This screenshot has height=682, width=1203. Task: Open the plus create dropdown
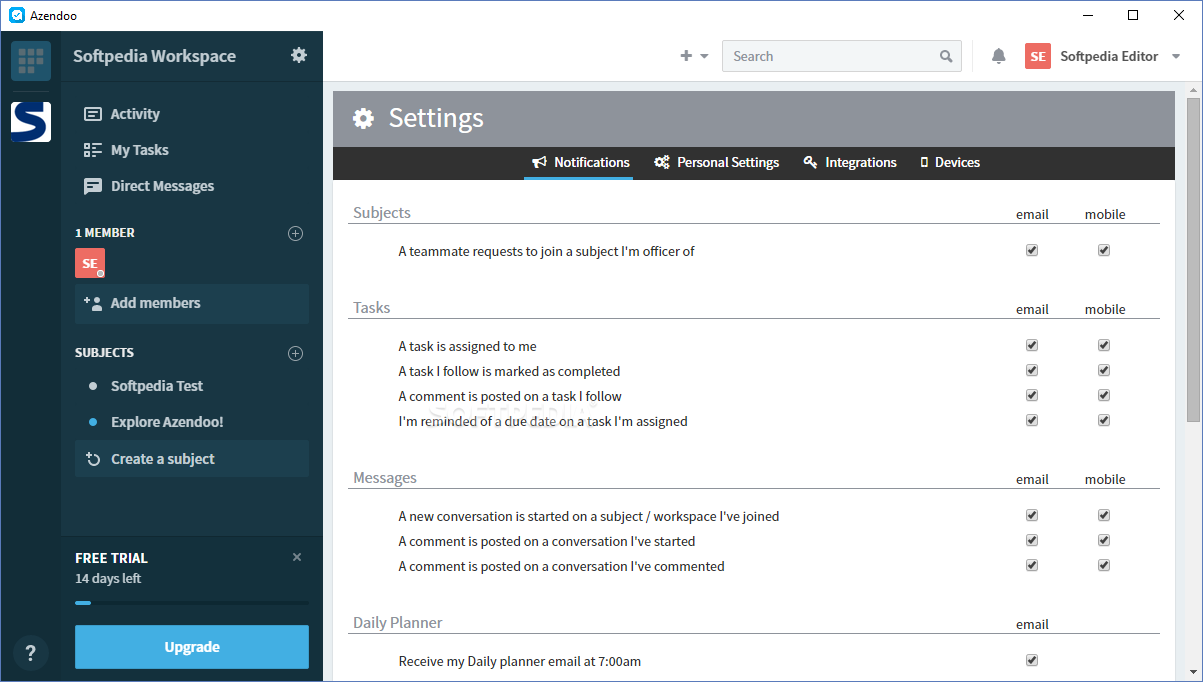pyautogui.click(x=694, y=56)
